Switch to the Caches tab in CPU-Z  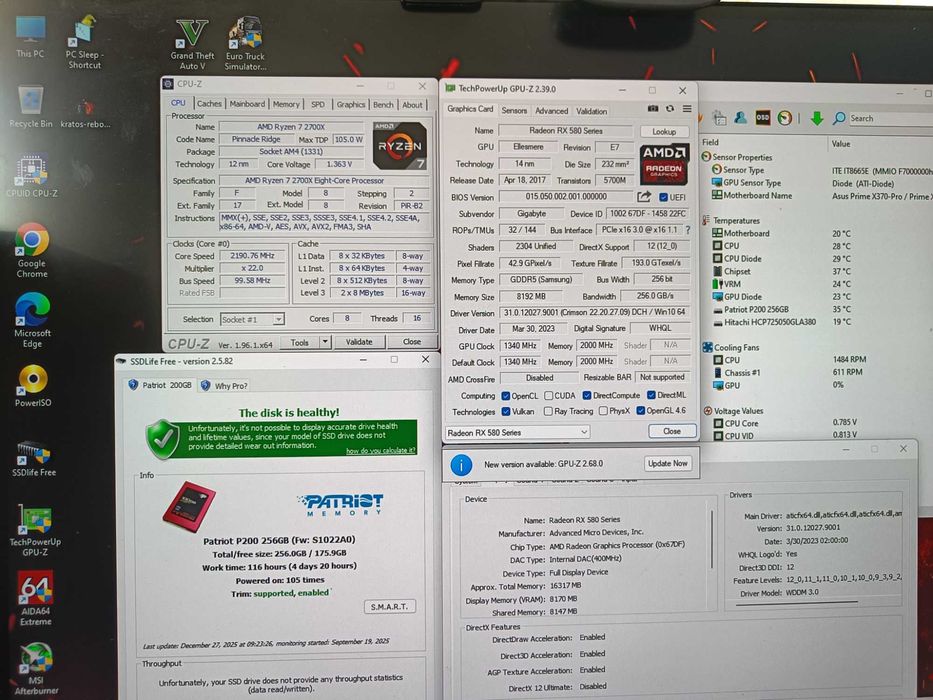pos(209,104)
